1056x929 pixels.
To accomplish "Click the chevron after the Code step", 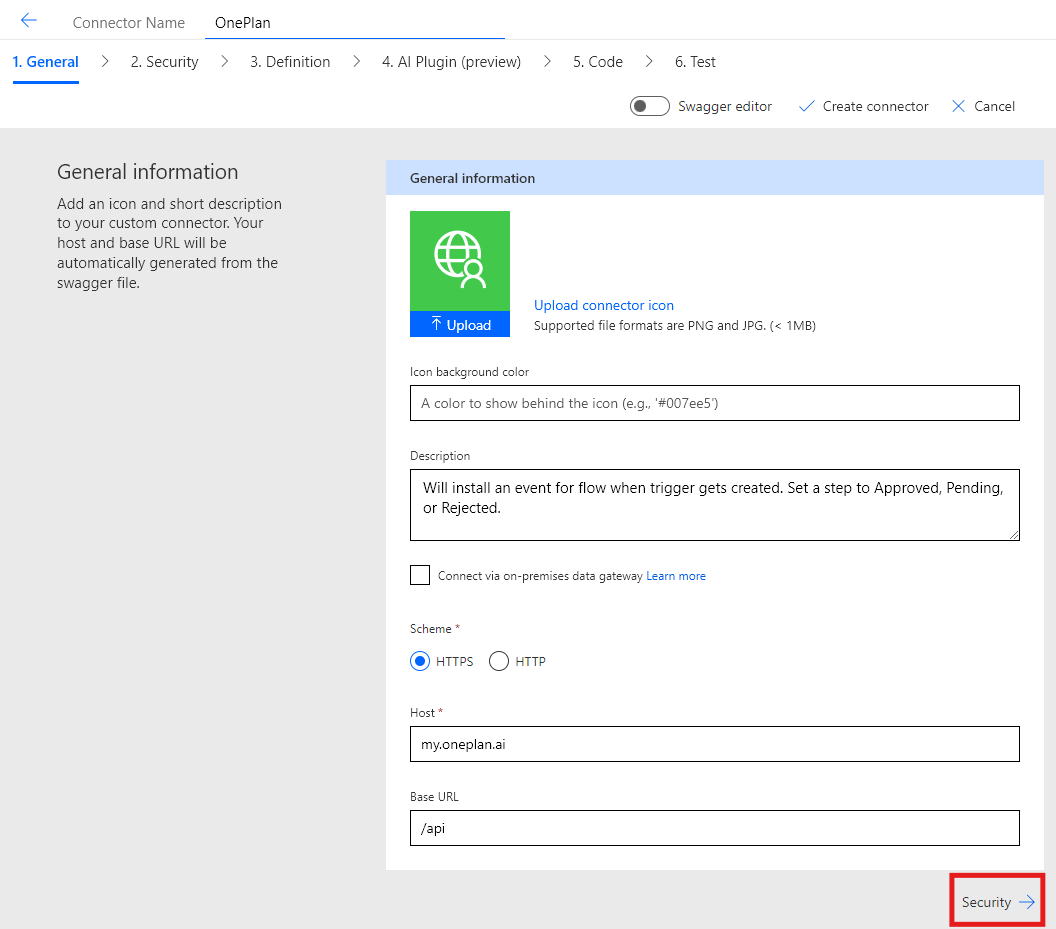I will coord(647,61).
